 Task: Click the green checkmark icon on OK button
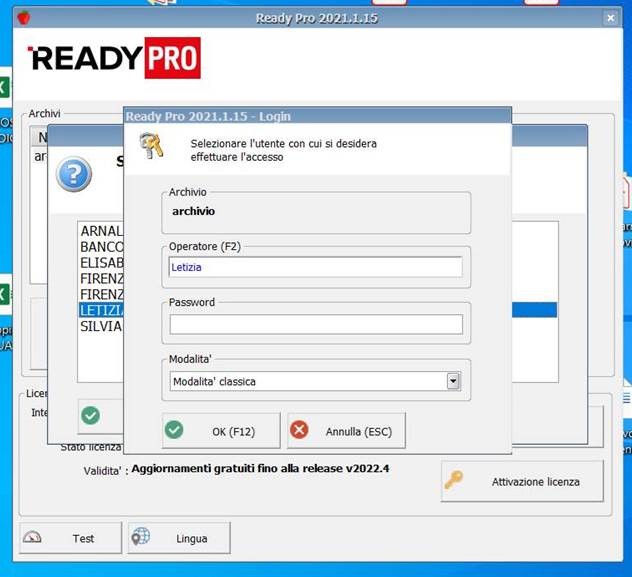[x=174, y=430]
